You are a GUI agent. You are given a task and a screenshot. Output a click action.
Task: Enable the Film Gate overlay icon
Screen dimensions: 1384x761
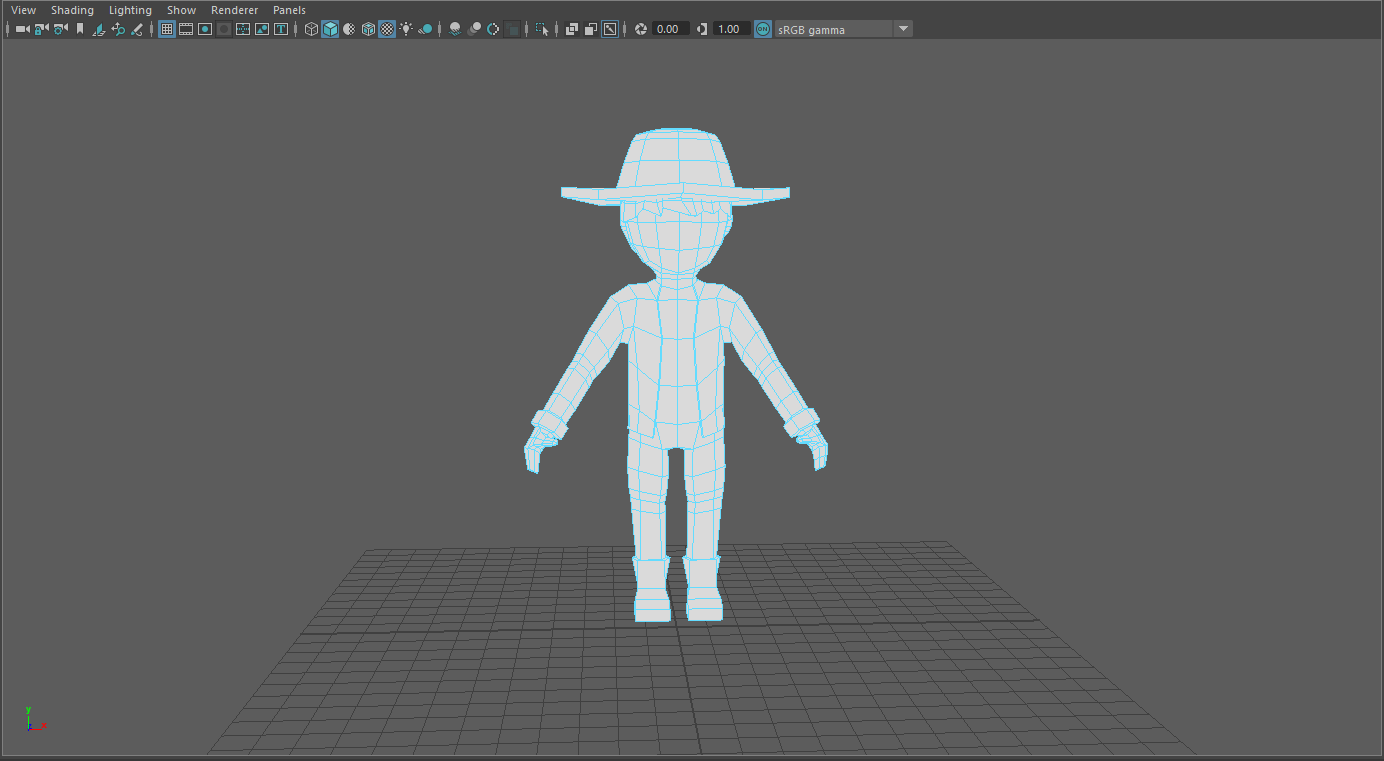tap(186, 29)
